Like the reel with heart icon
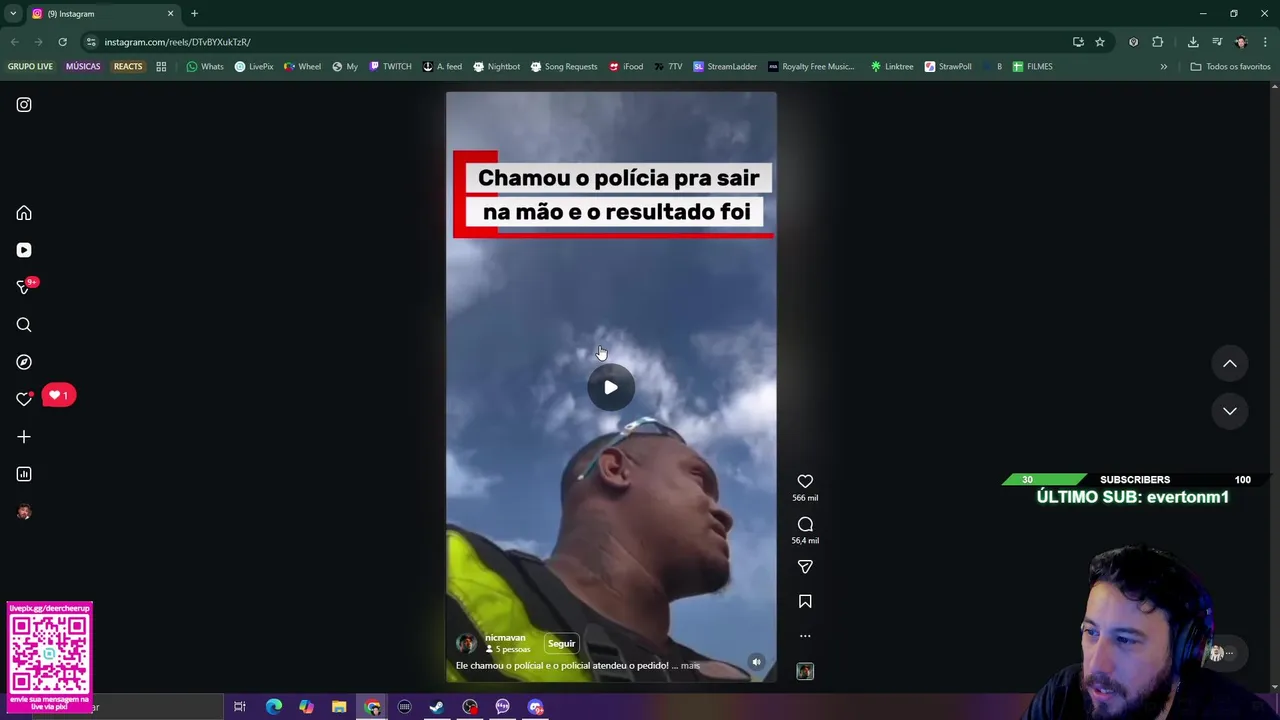This screenshot has width=1280, height=720. (x=805, y=481)
